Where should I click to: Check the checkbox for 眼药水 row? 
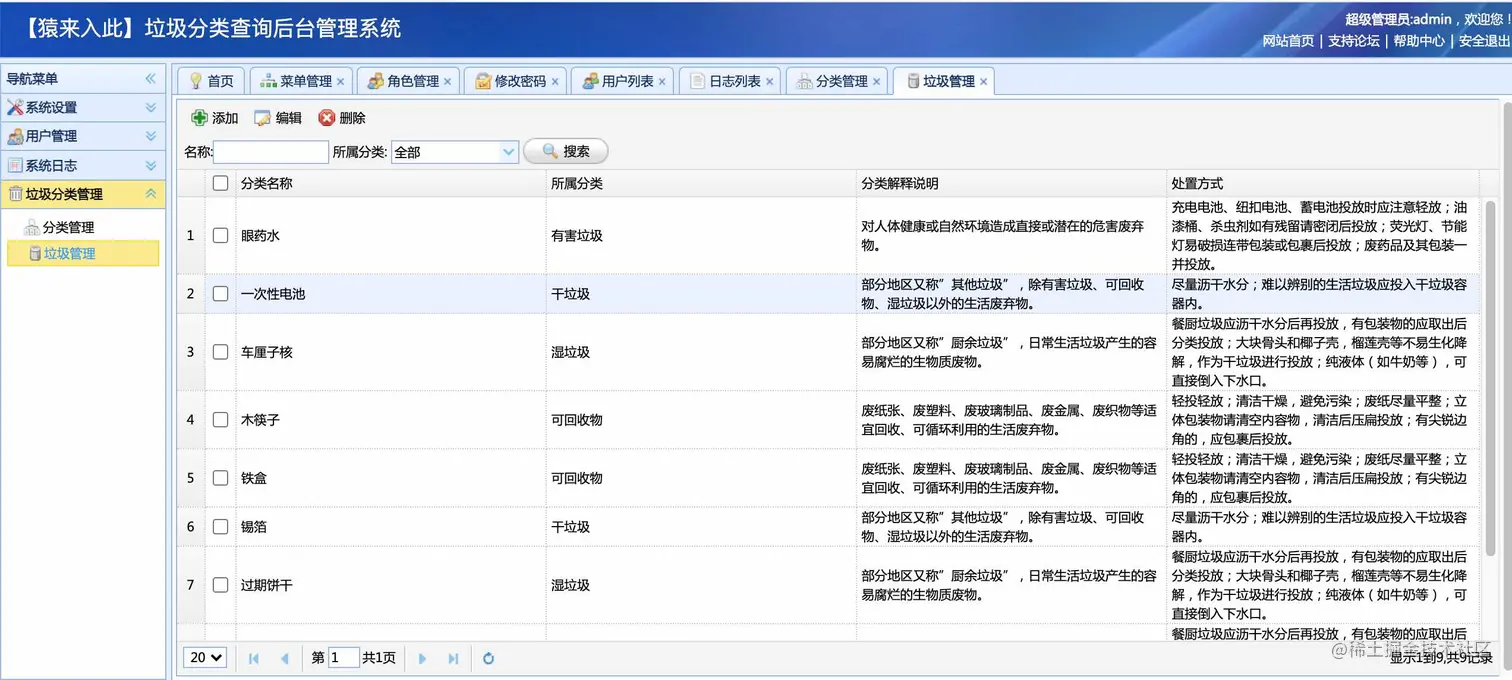221,235
